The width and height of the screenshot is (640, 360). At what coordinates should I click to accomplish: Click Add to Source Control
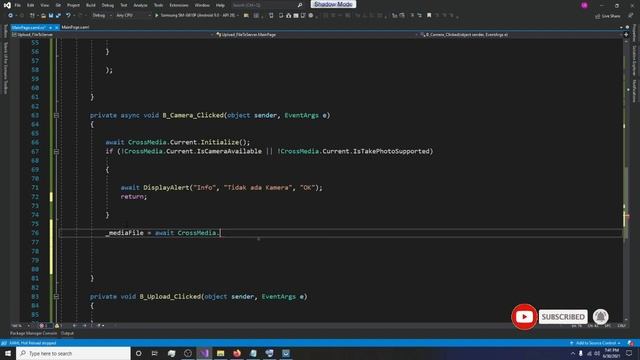pyautogui.click(x=596, y=343)
